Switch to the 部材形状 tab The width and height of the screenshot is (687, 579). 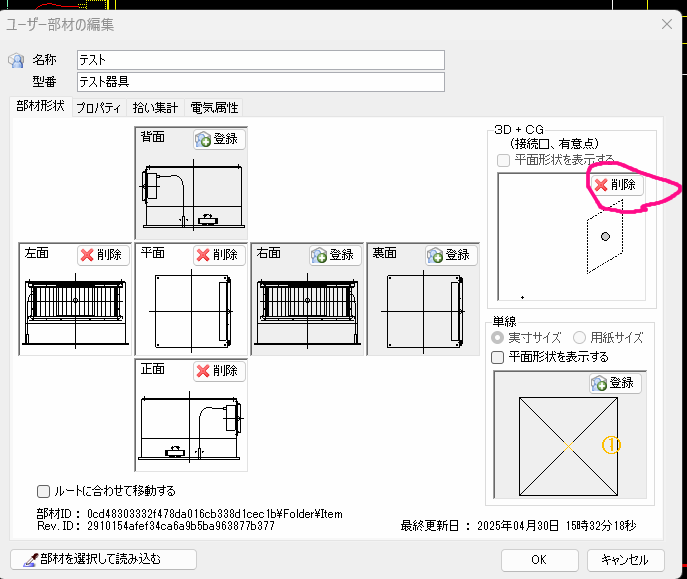tap(40, 106)
